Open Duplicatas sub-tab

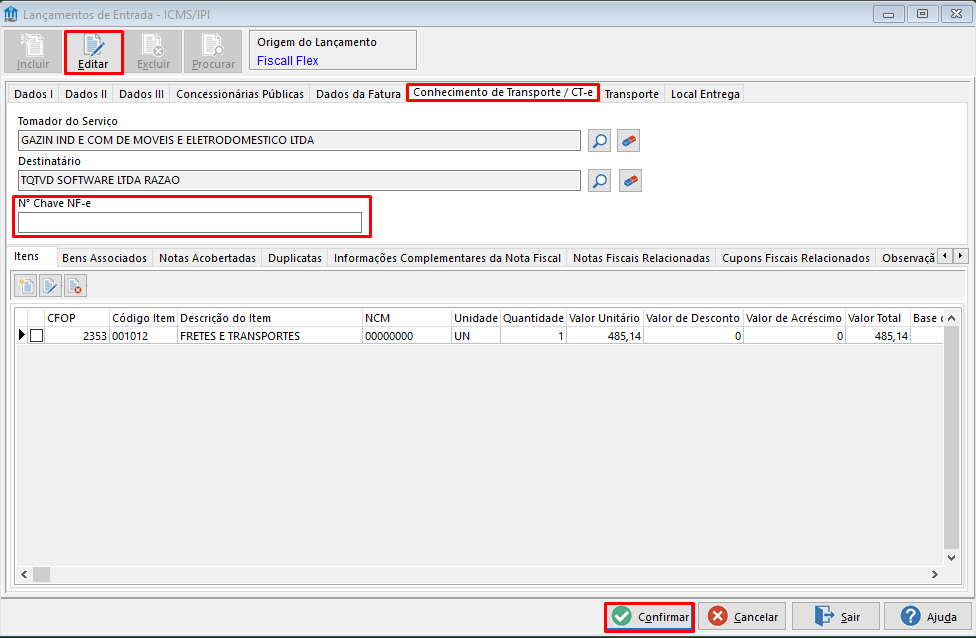click(295, 258)
